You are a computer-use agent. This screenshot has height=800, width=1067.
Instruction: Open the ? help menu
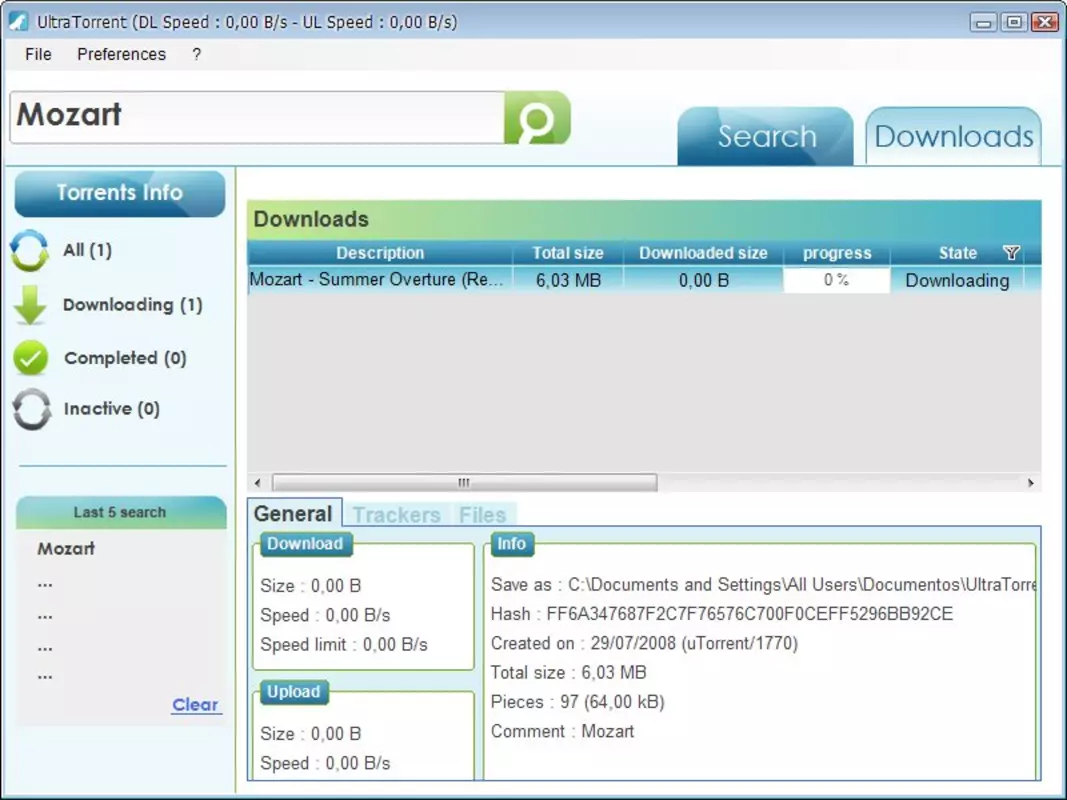coord(197,54)
